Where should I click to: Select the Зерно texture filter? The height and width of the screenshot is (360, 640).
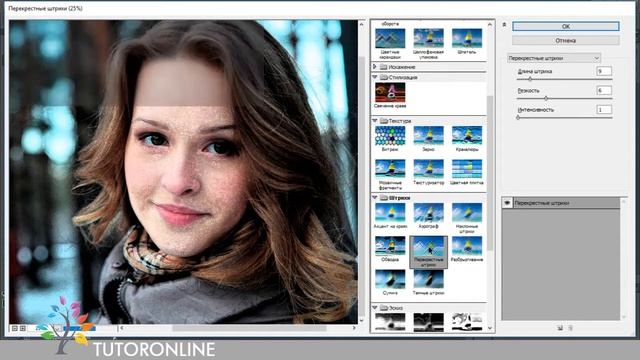tap(428, 136)
